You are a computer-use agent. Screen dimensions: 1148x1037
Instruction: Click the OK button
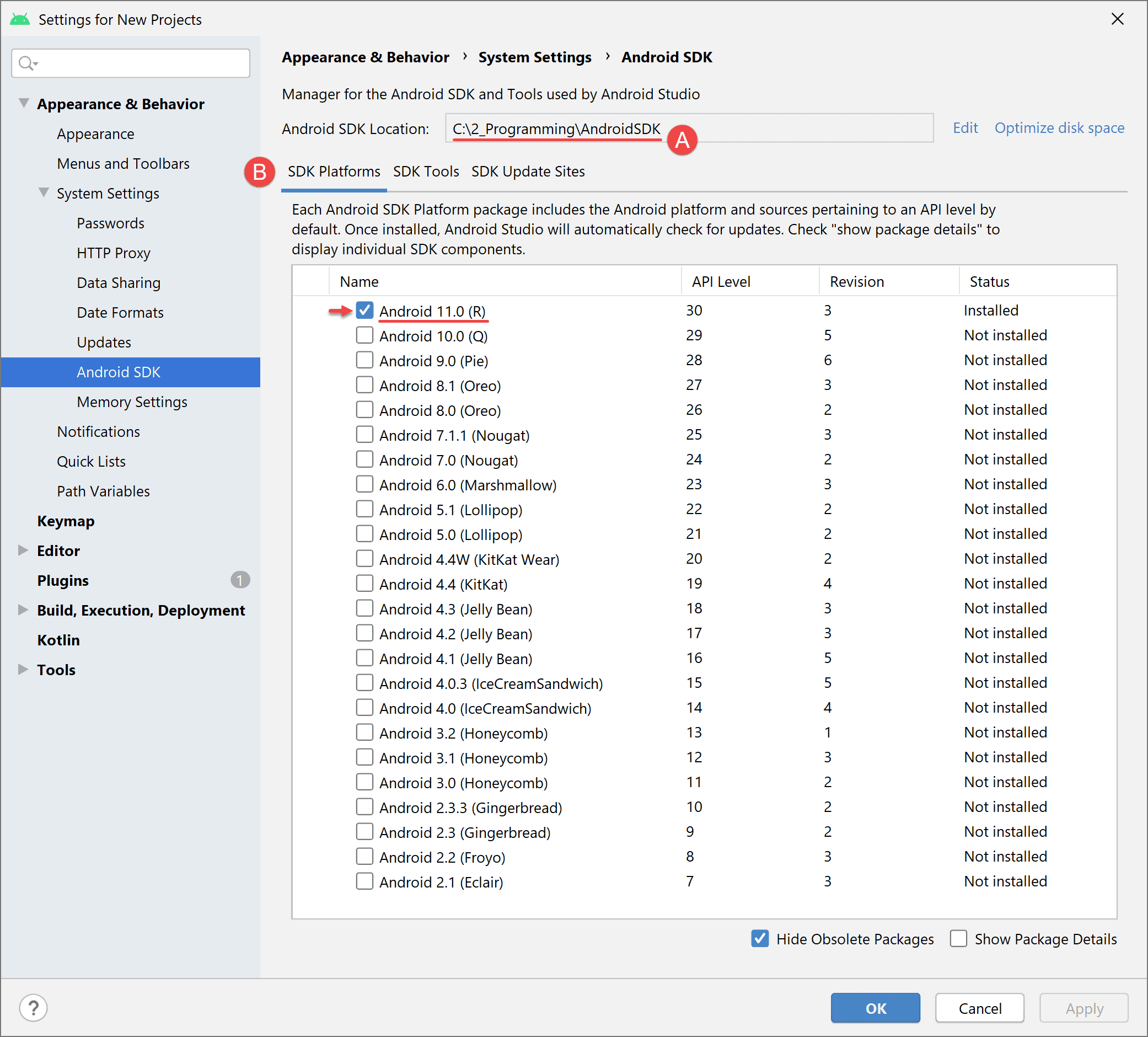[875, 1008]
